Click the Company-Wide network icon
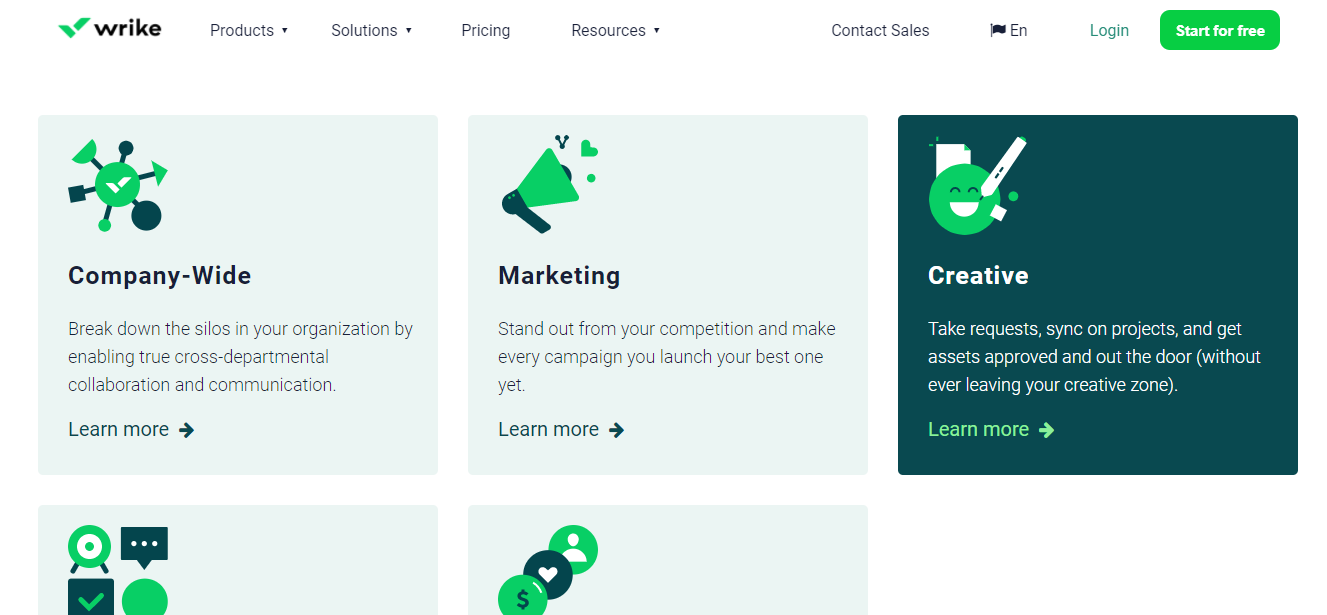Screen dimensions: 1327x615 118,185
